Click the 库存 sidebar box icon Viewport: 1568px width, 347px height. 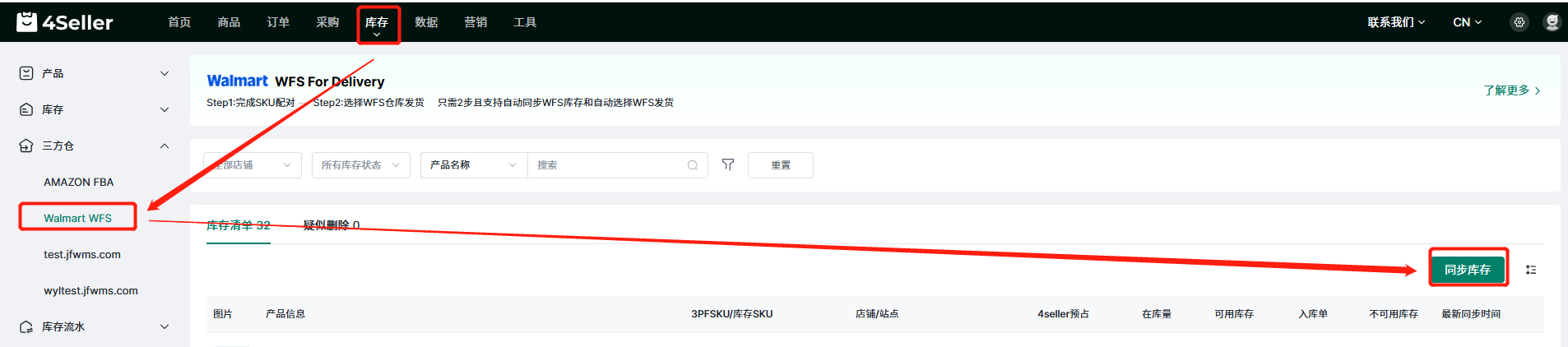click(x=26, y=109)
